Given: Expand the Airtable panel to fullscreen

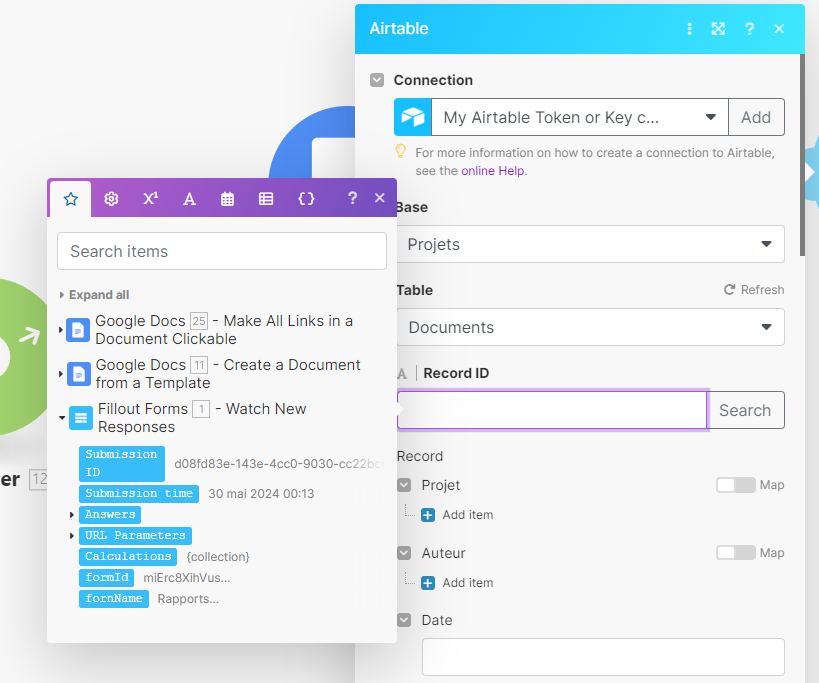Looking at the screenshot, I should coord(718,29).
